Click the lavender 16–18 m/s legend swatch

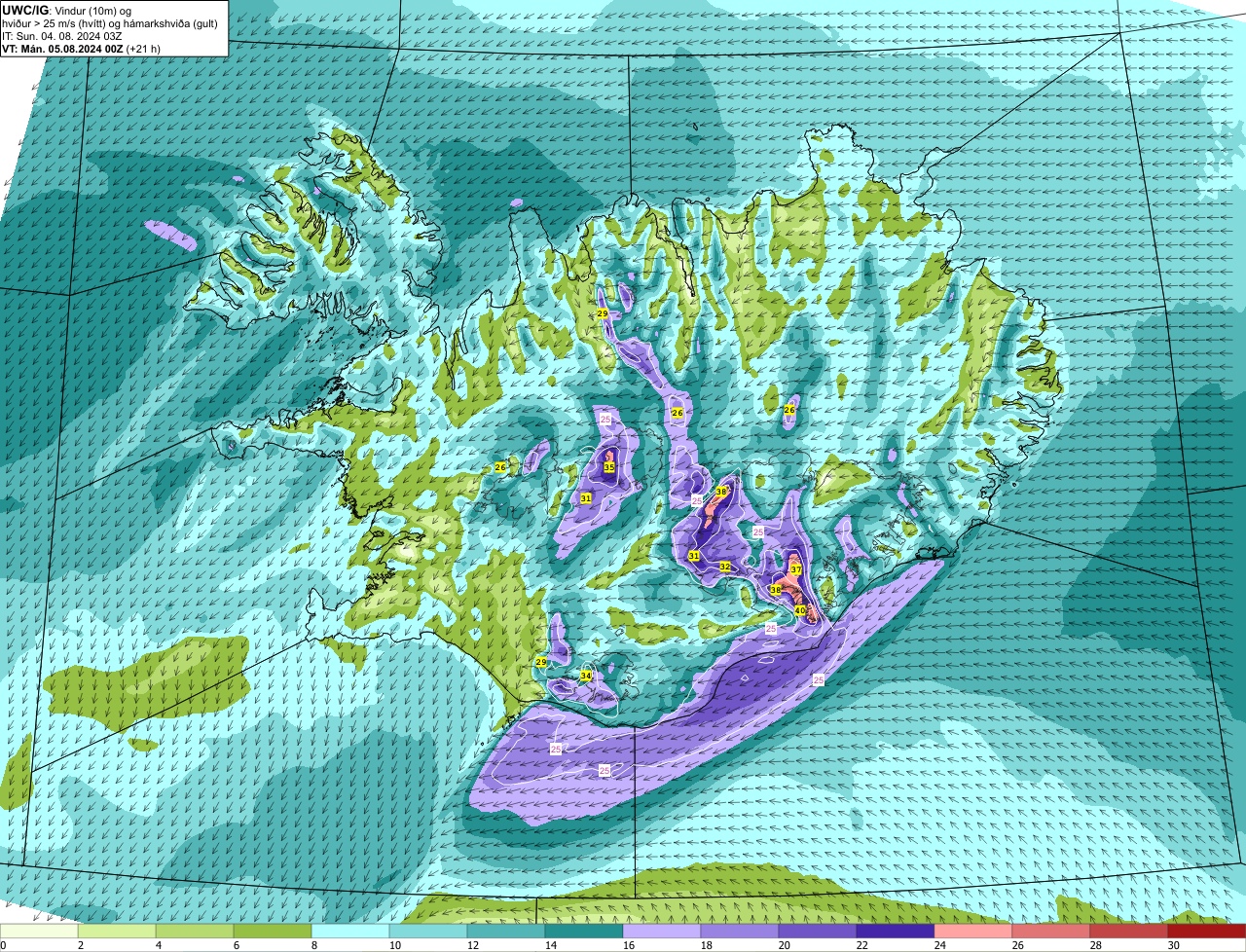tap(662, 932)
